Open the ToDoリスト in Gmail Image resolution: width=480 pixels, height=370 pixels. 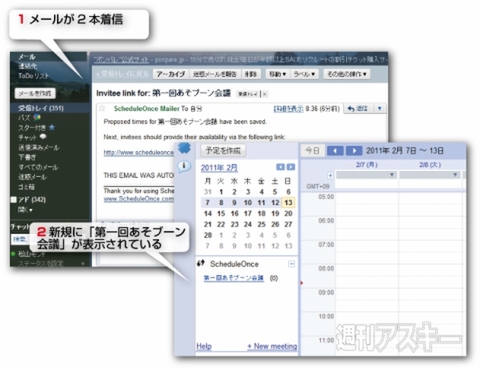click(33, 76)
